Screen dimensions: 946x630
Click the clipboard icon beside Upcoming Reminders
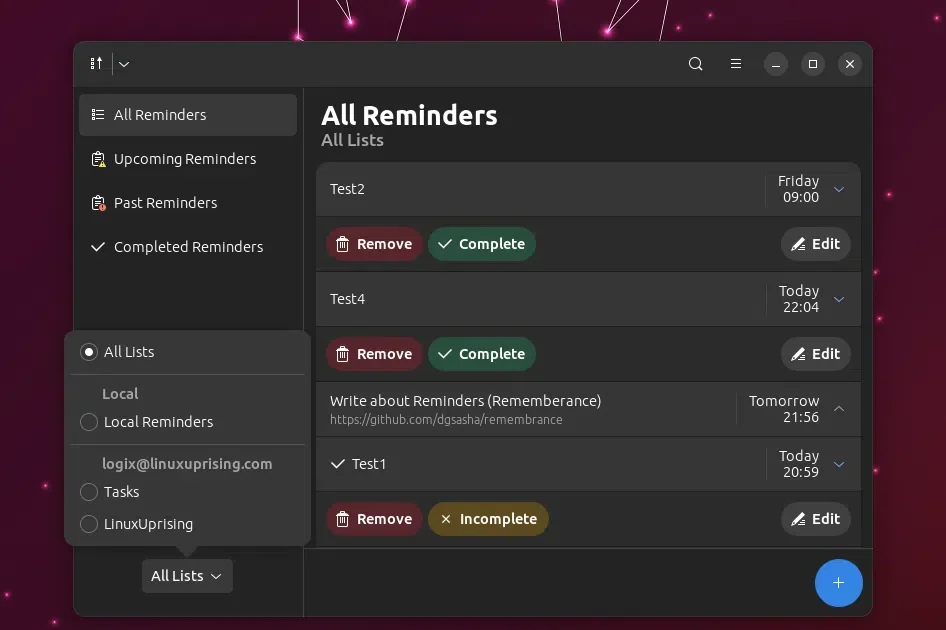pos(97,158)
